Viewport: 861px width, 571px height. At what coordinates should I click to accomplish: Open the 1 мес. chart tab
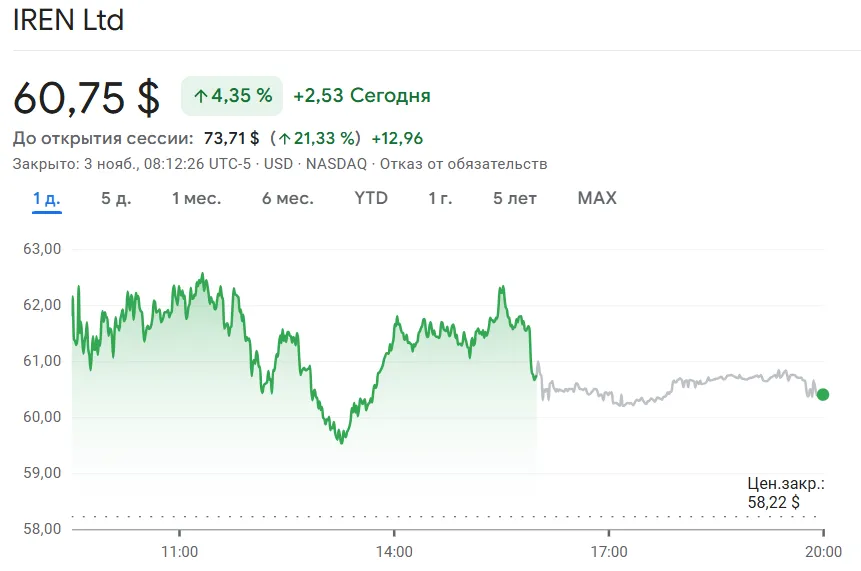click(196, 198)
